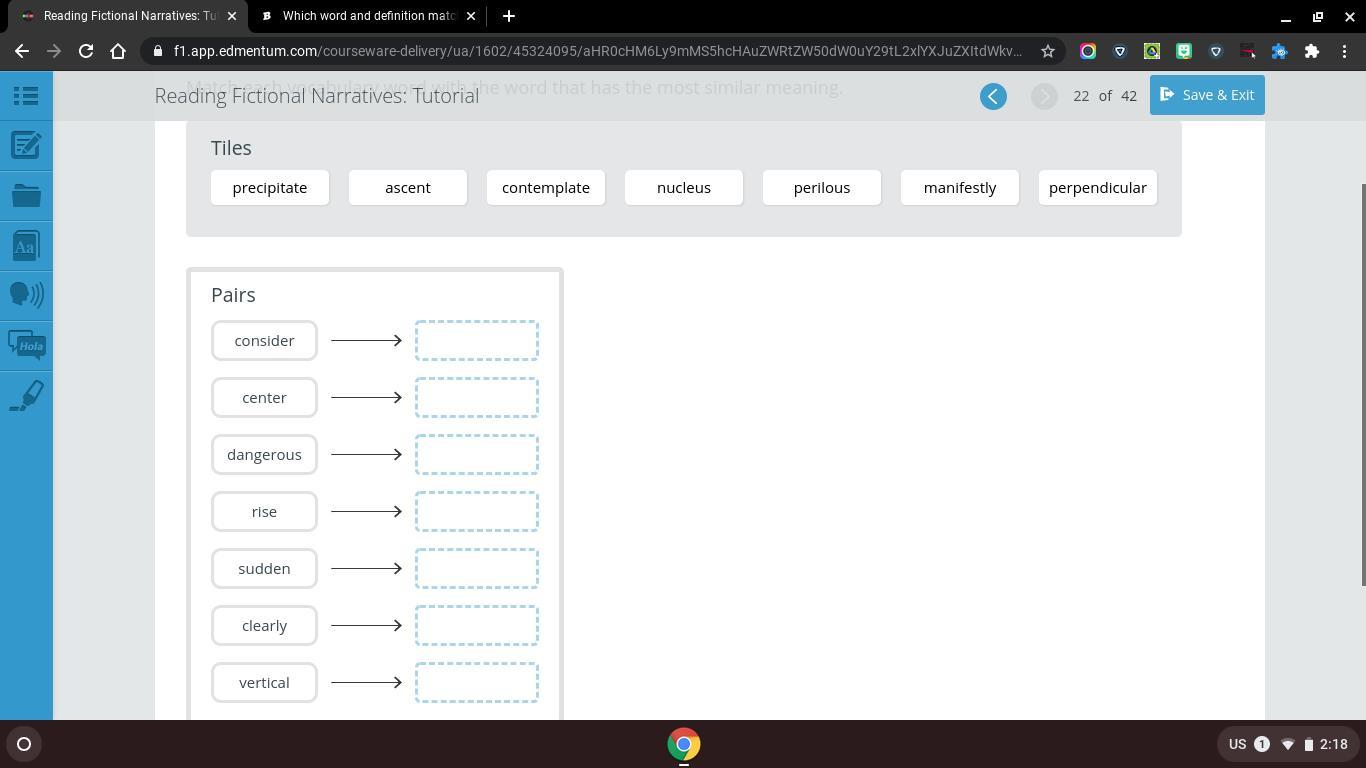Click the site lock icon in address bar
Screen dimensions: 1366x768
point(158,51)
